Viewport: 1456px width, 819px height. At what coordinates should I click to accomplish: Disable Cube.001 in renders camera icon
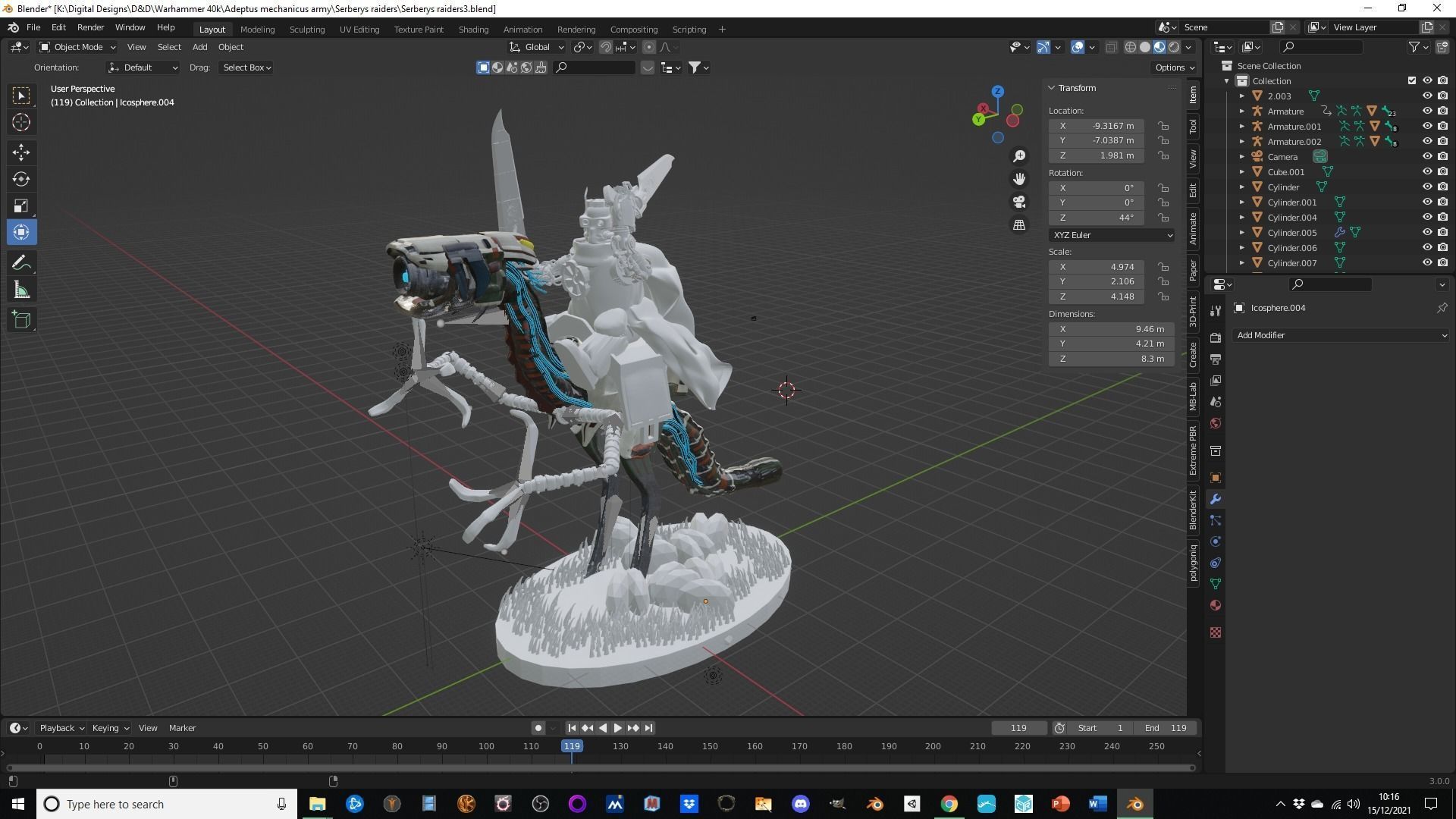click(x=1442, y=172)
